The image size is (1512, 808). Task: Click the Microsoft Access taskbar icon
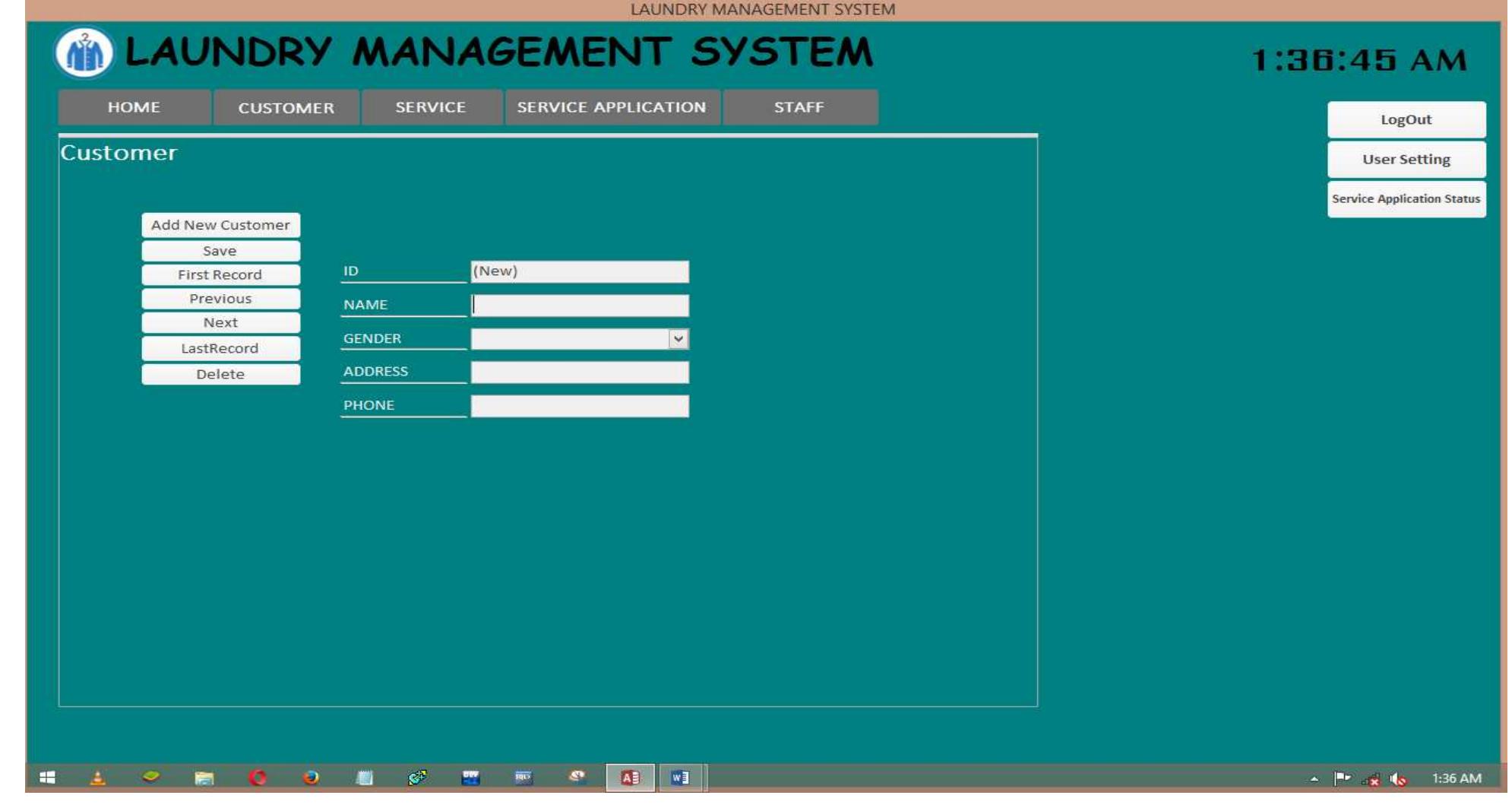pos(630,778)
